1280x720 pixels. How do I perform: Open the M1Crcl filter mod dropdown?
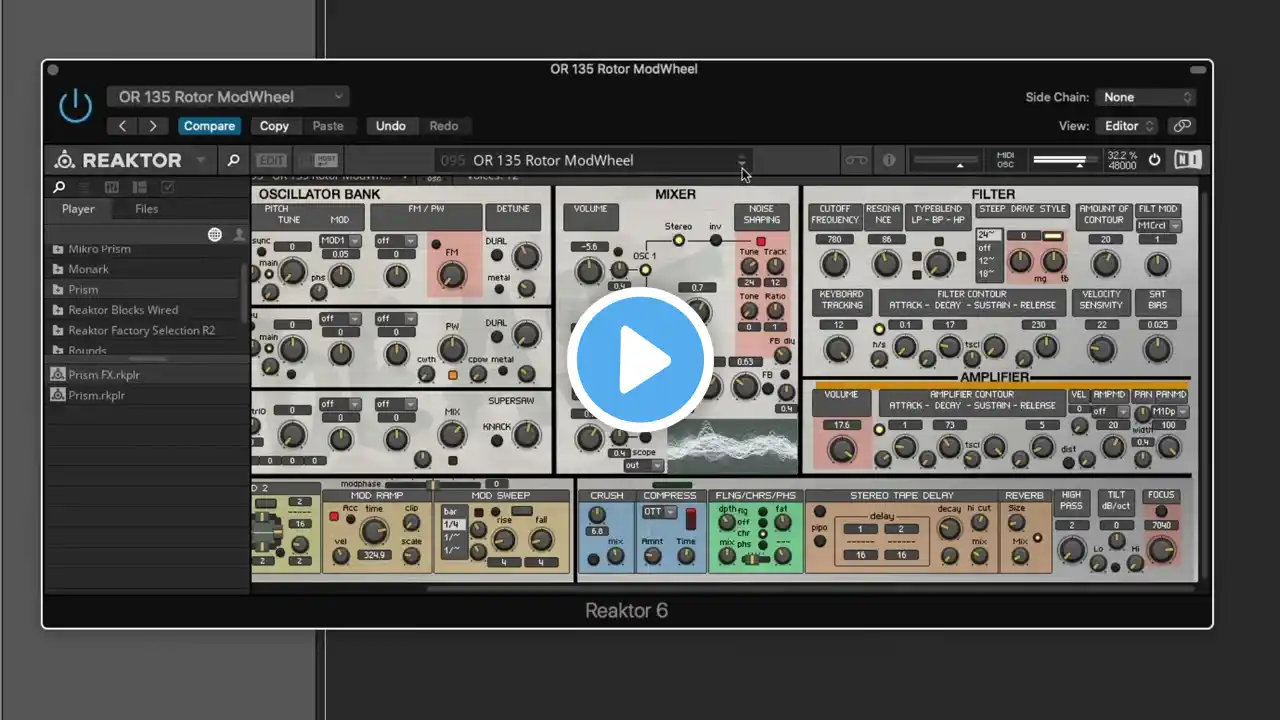coord(1159,226)
